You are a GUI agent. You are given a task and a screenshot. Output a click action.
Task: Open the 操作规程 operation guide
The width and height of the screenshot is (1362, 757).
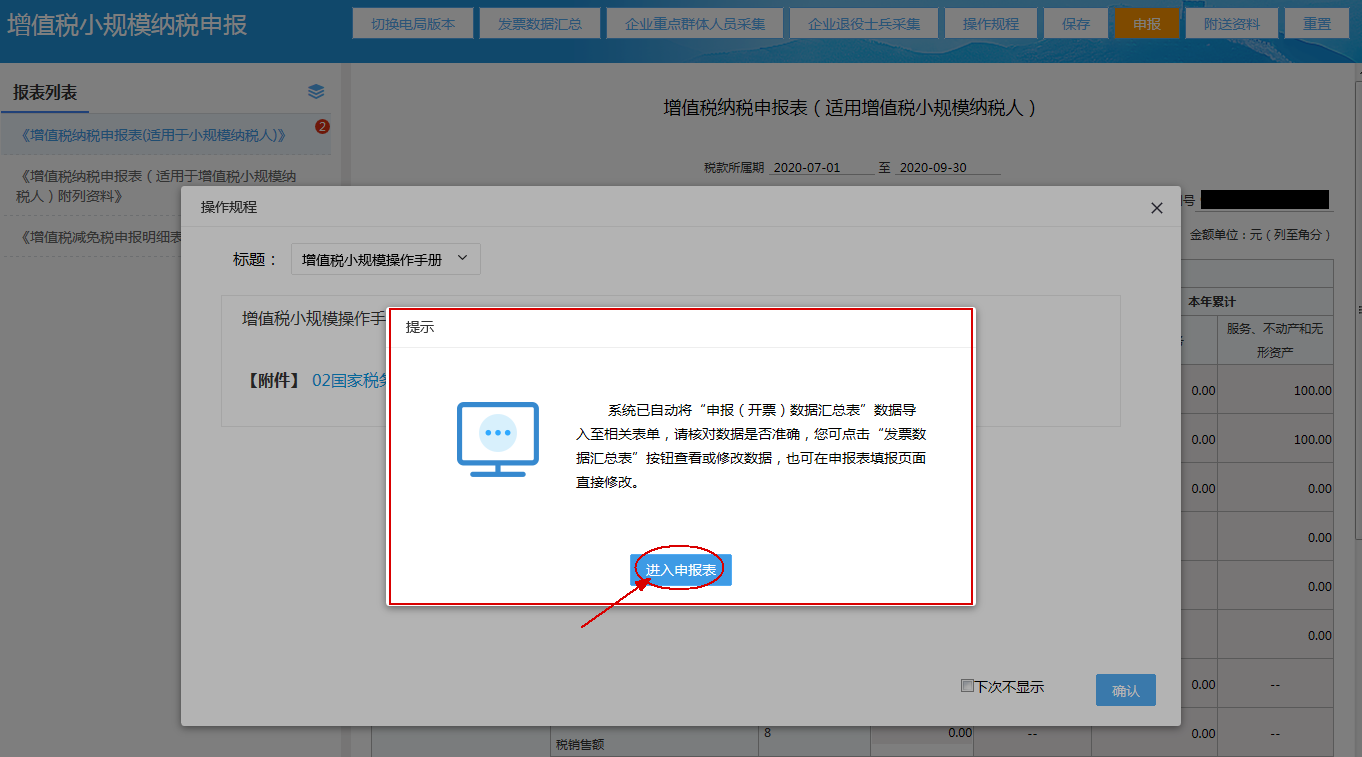[x=991, y=22]
